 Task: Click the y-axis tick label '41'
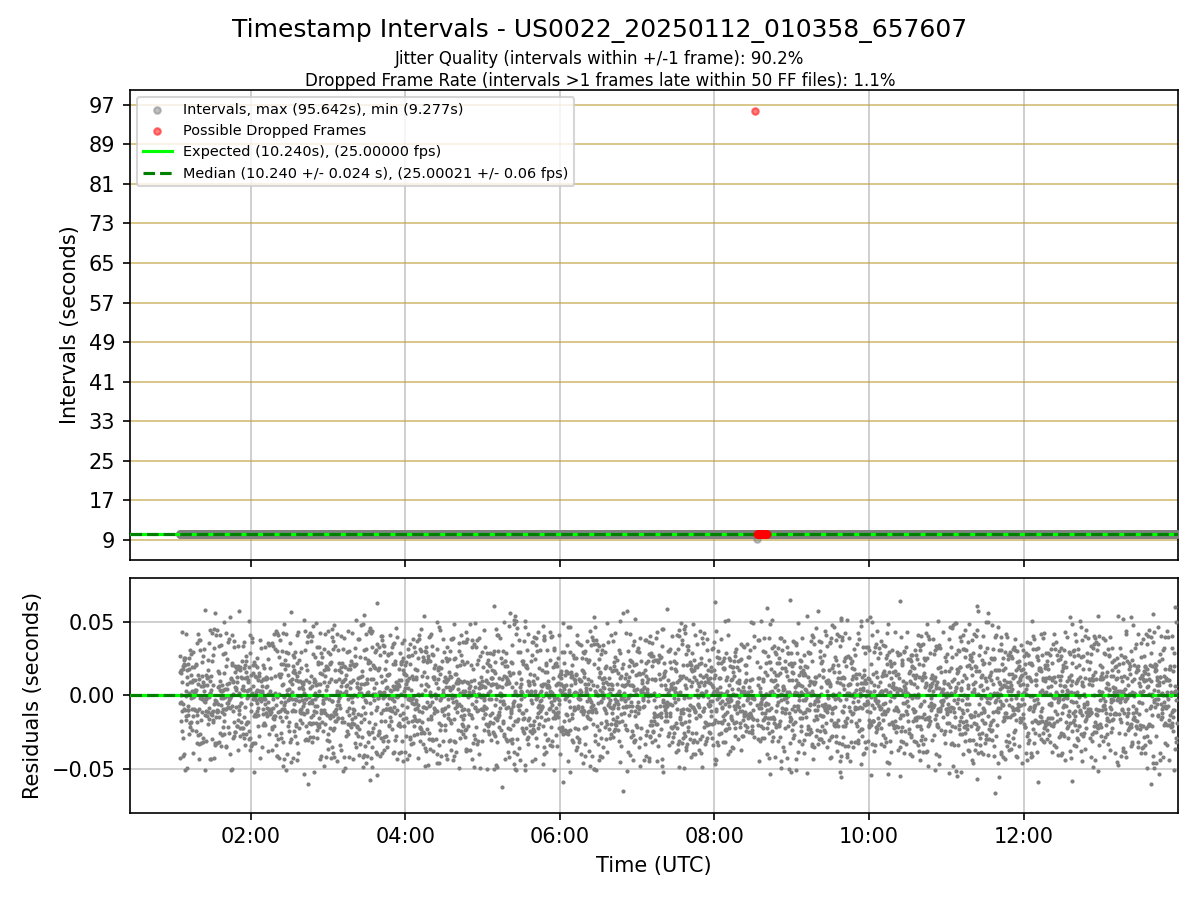pyautogui.click(x=102, y=382)
